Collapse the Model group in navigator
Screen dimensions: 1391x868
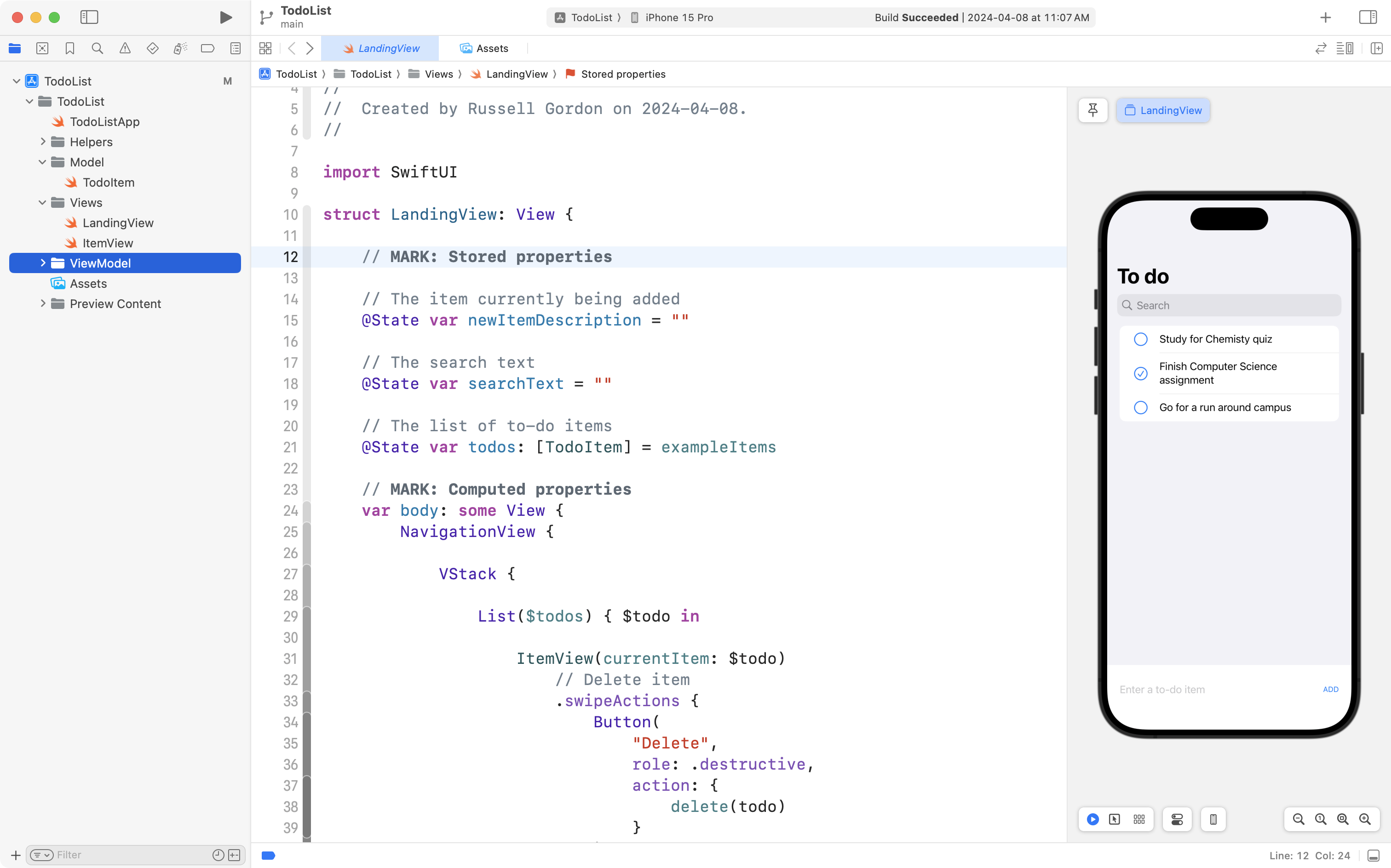[x=41, y=162]
